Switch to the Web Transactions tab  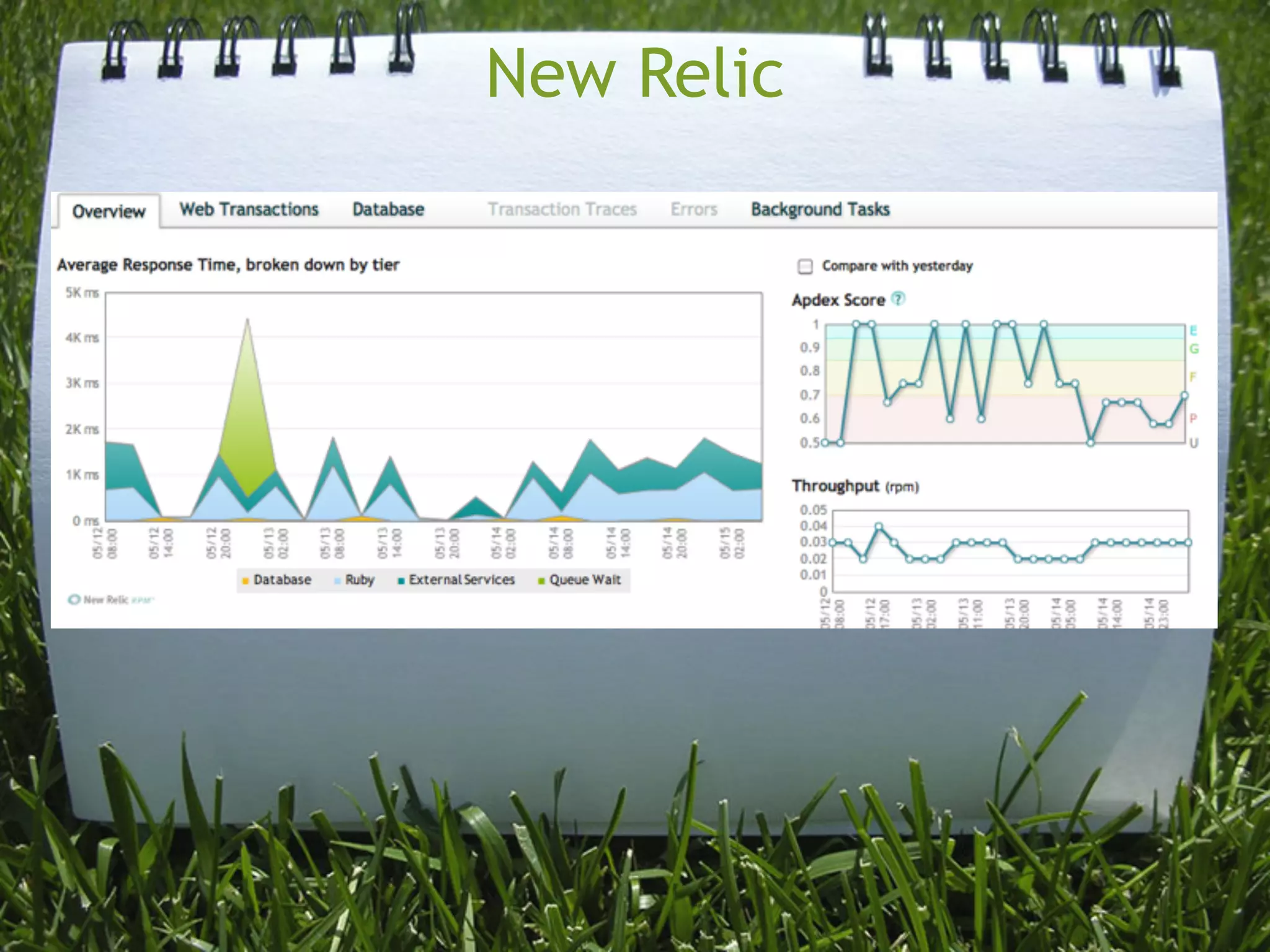[x=249, y=209]
